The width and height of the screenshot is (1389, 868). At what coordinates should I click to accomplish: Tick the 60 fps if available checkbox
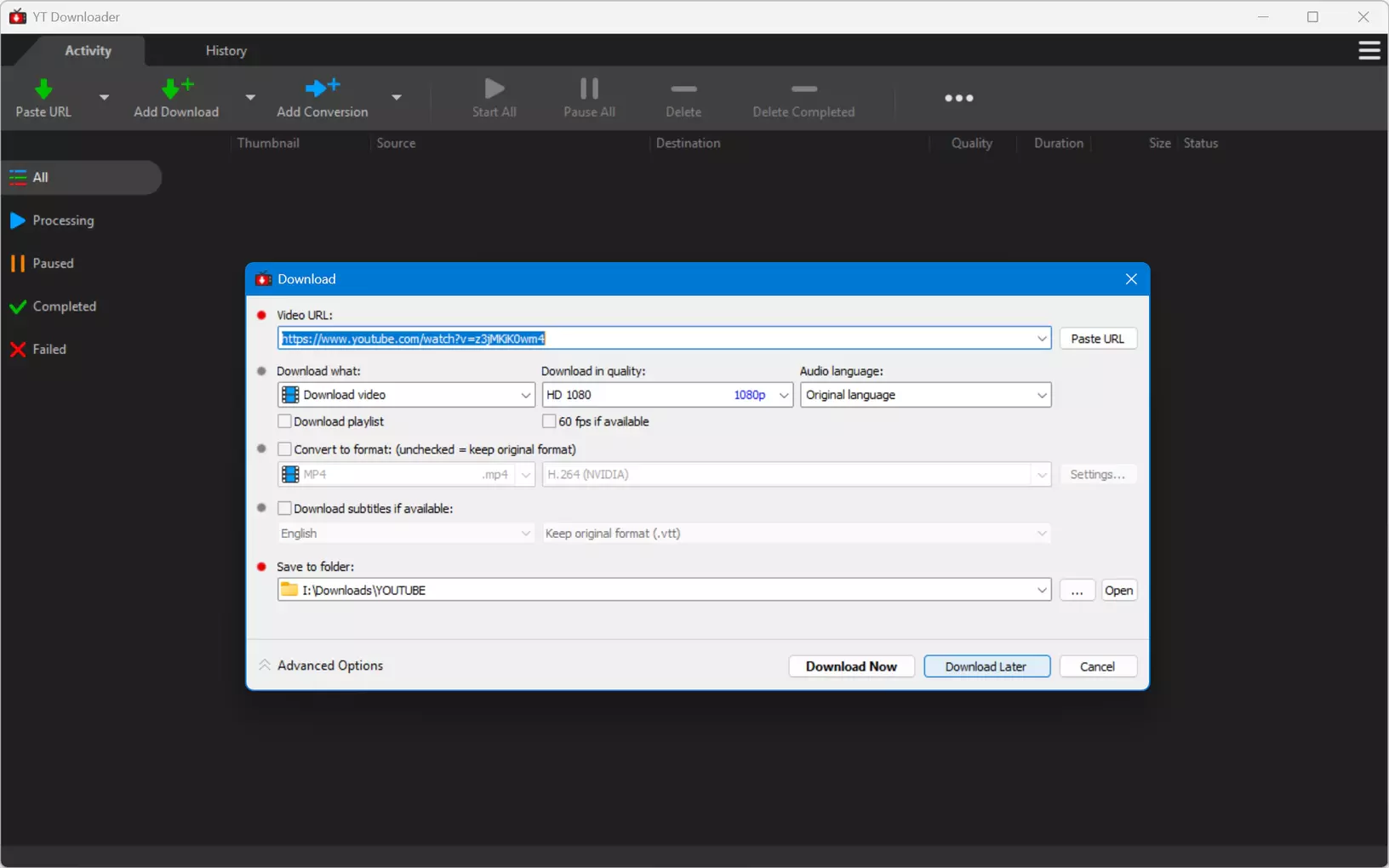pyautogui.click(x=549, y=421)
